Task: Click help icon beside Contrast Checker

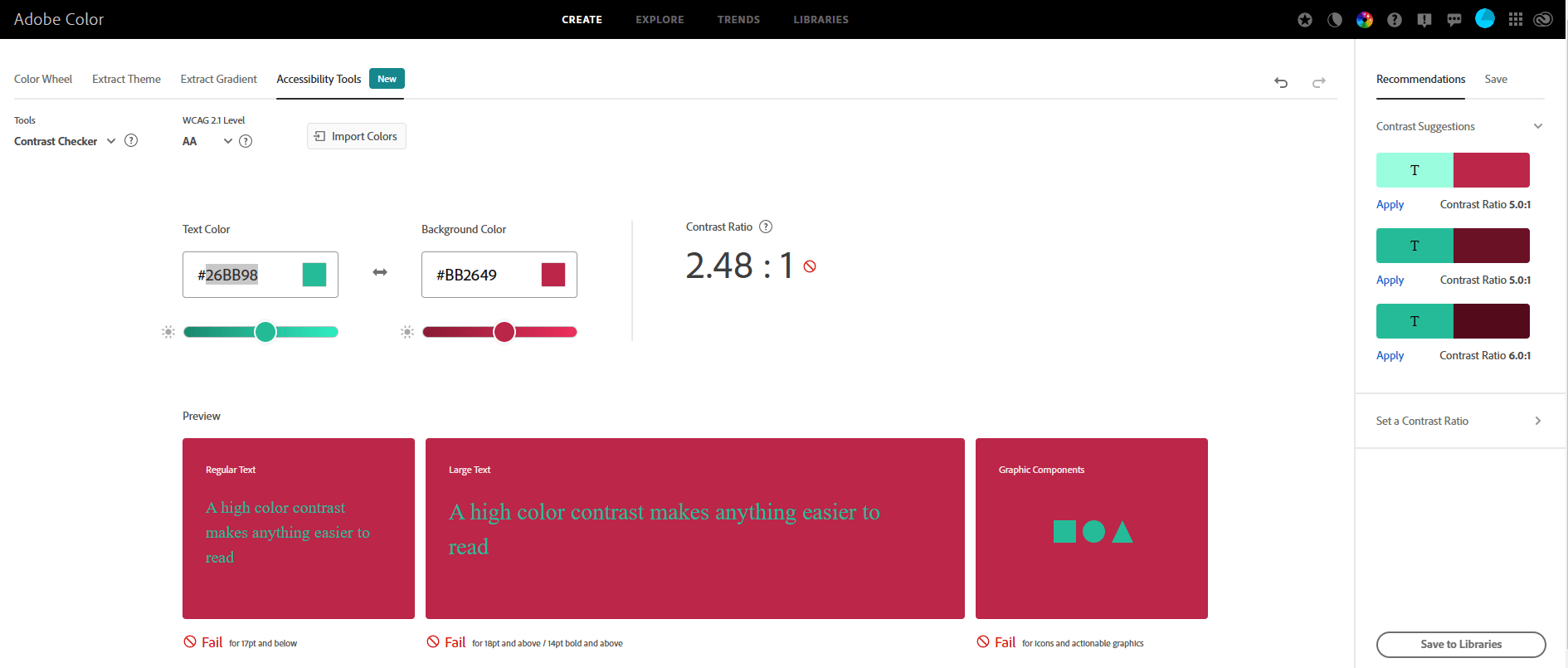Action: [131, 140]
